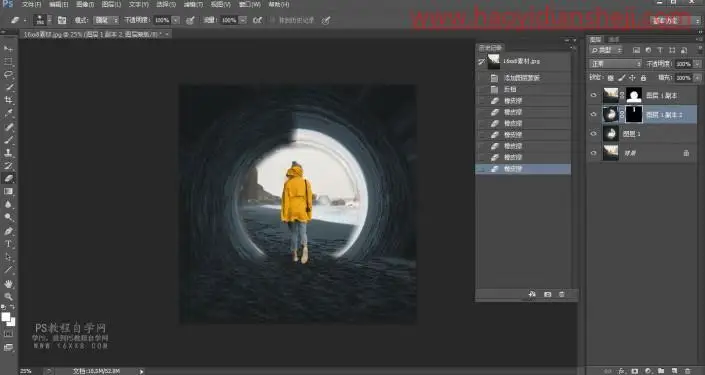Click foreground color swatch
705x375 pixels.
(x=6, y=317)
